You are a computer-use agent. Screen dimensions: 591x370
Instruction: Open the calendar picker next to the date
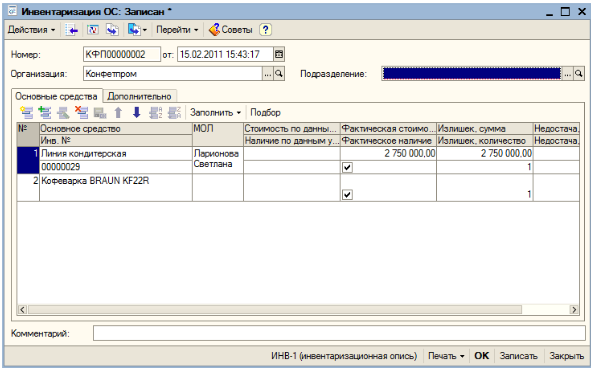[279, 55]
